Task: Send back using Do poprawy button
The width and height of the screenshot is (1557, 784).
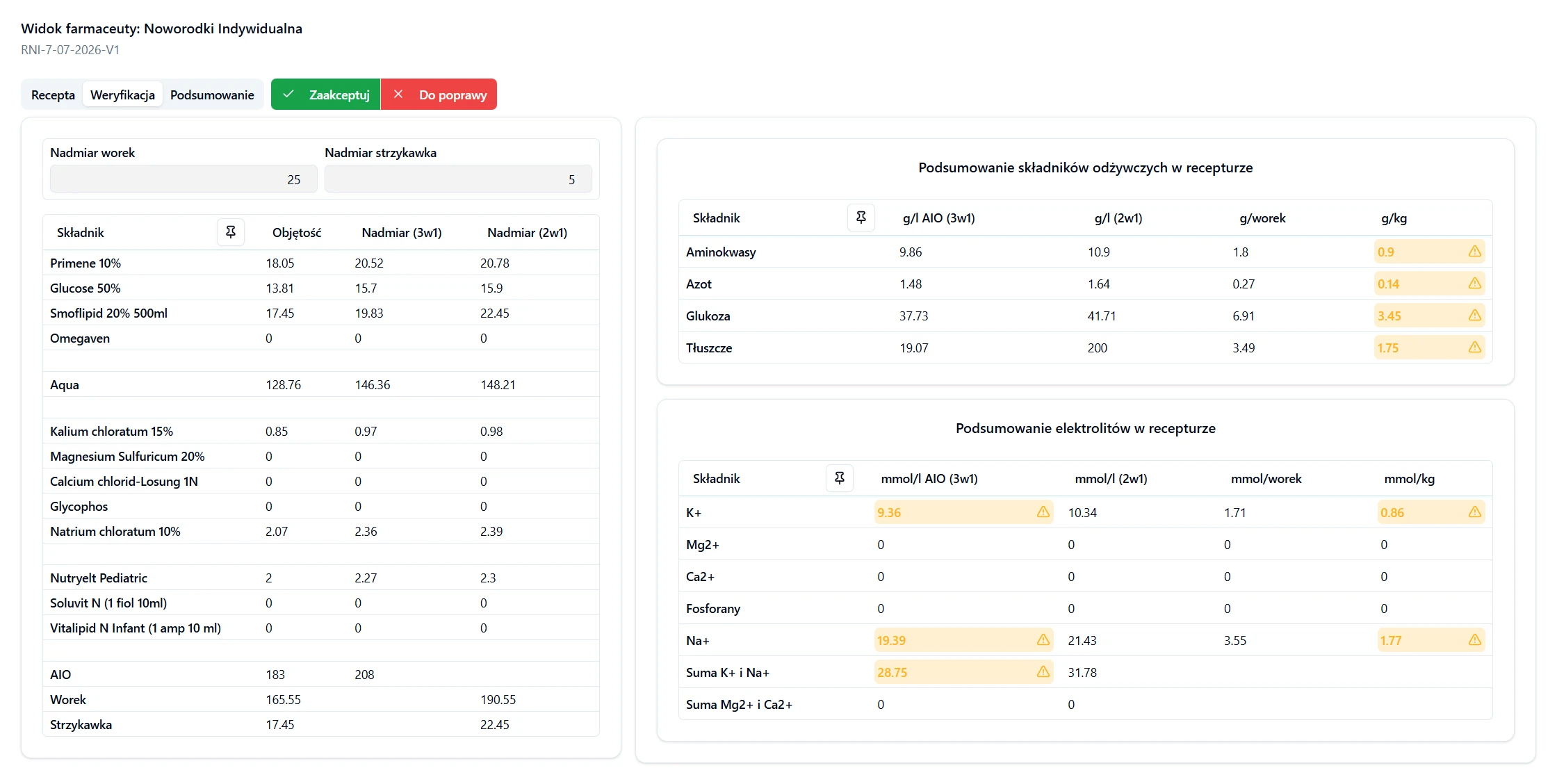Action: 439,95
